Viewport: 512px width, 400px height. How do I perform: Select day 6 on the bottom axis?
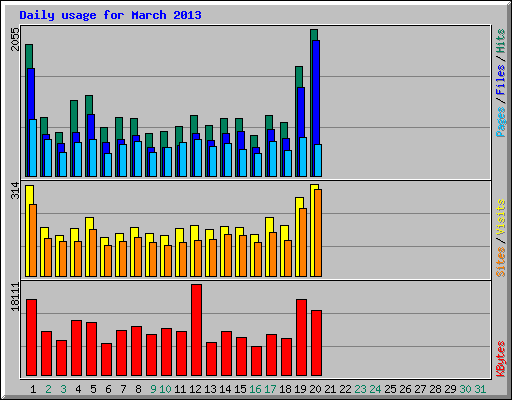(108, 389)
